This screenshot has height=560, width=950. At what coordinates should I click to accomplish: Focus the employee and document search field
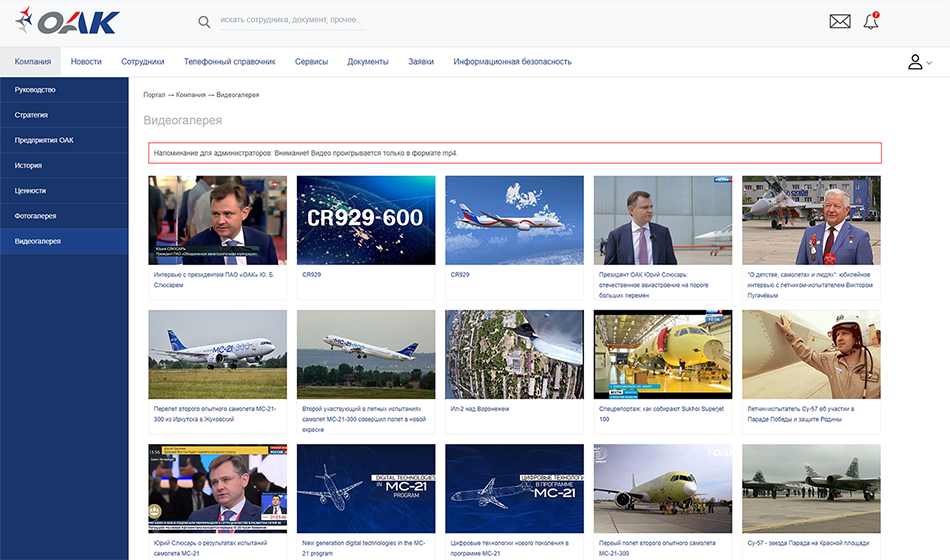293,21
